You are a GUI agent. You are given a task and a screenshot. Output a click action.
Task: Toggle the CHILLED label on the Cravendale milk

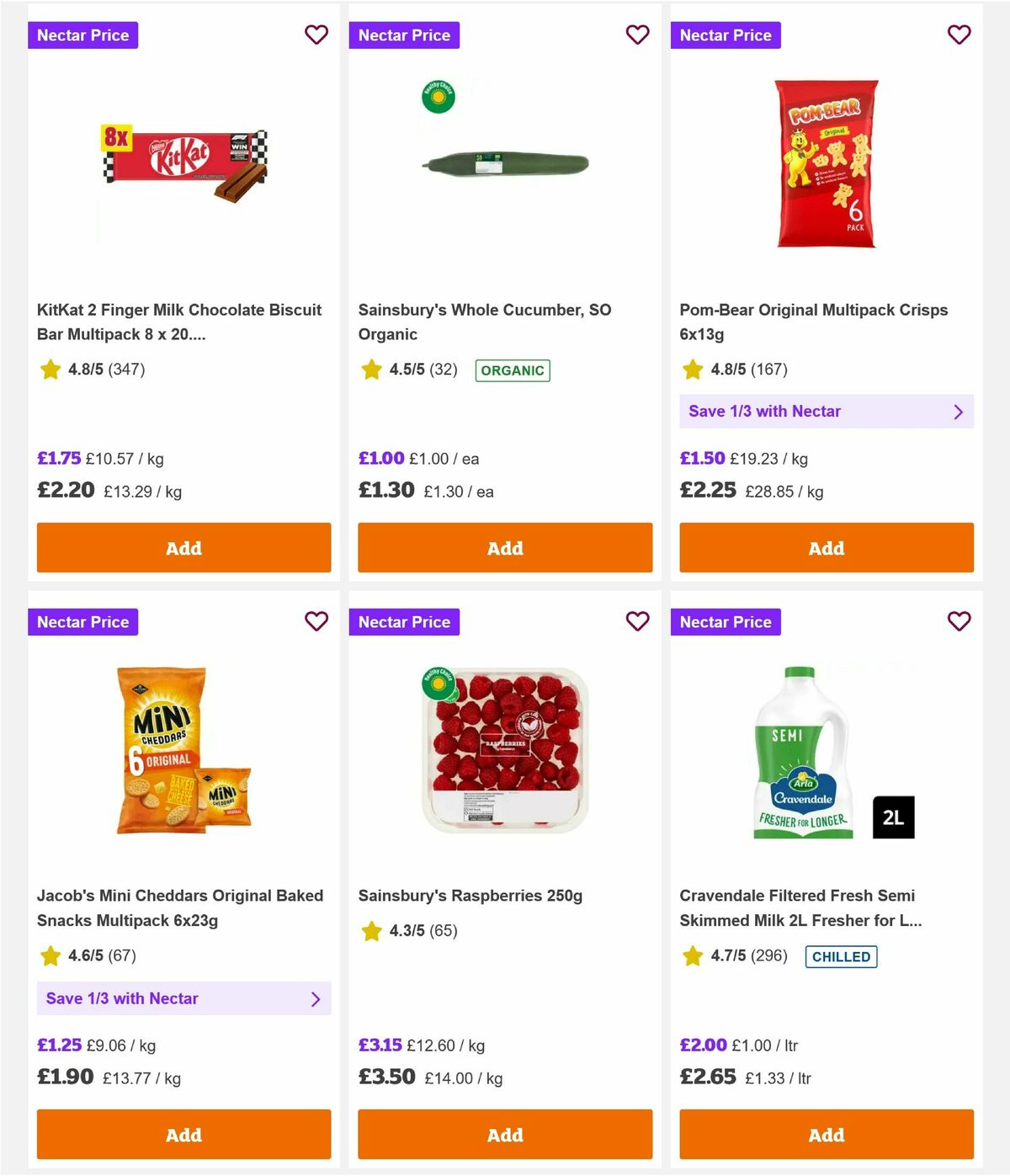point(841,956)
